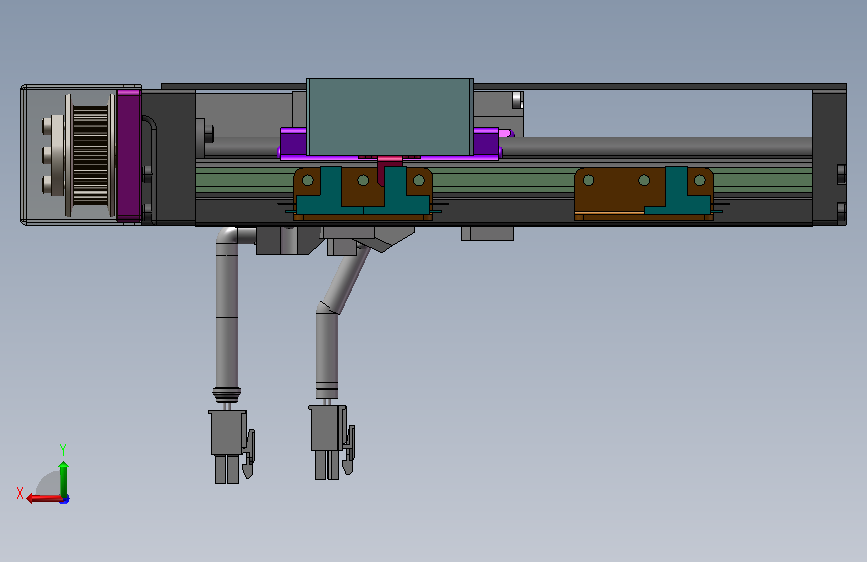Image resolution: width=867 pixels, height=562 pixels.
Task: Select the left hanging cable connector plug
Action: (x=231, y=446)
